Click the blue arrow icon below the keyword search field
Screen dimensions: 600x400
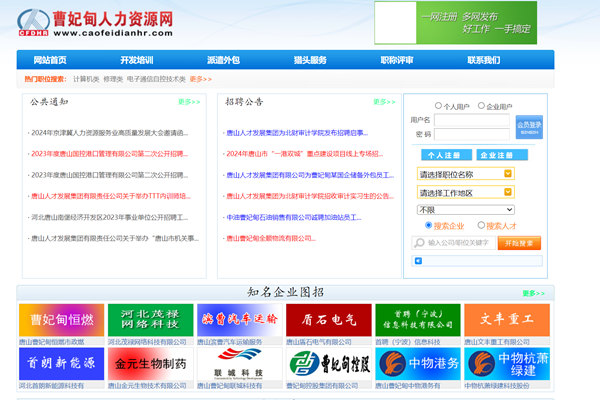point(418,261)
